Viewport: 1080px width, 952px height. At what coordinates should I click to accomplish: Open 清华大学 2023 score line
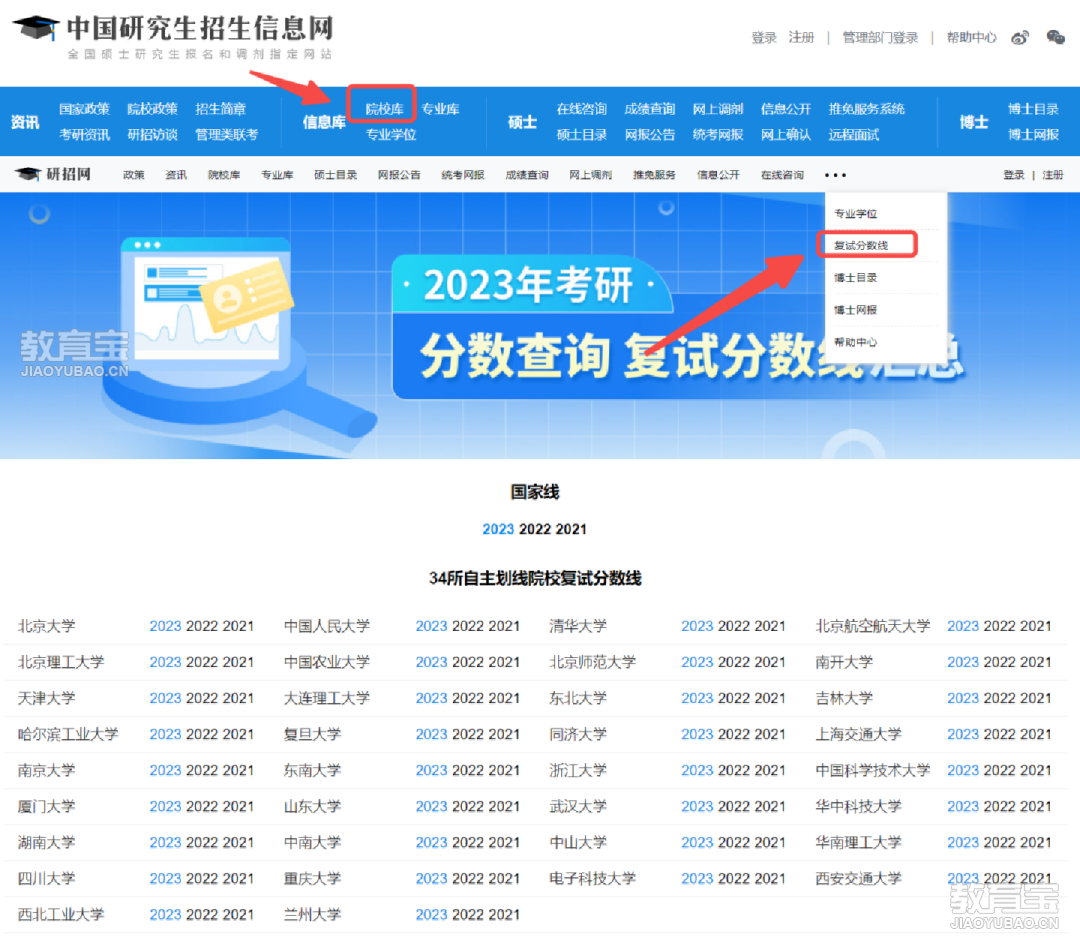coord(697,626)
